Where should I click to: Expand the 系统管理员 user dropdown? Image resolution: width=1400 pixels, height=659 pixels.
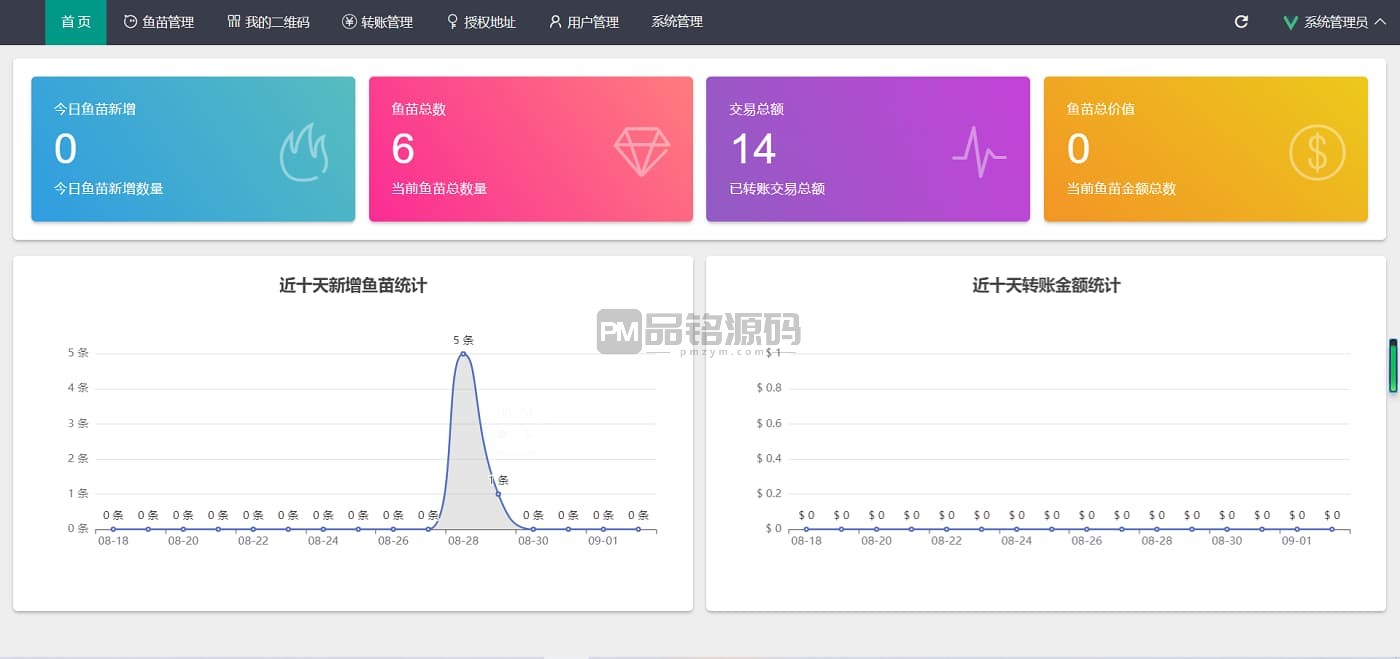pos(1335,22)
